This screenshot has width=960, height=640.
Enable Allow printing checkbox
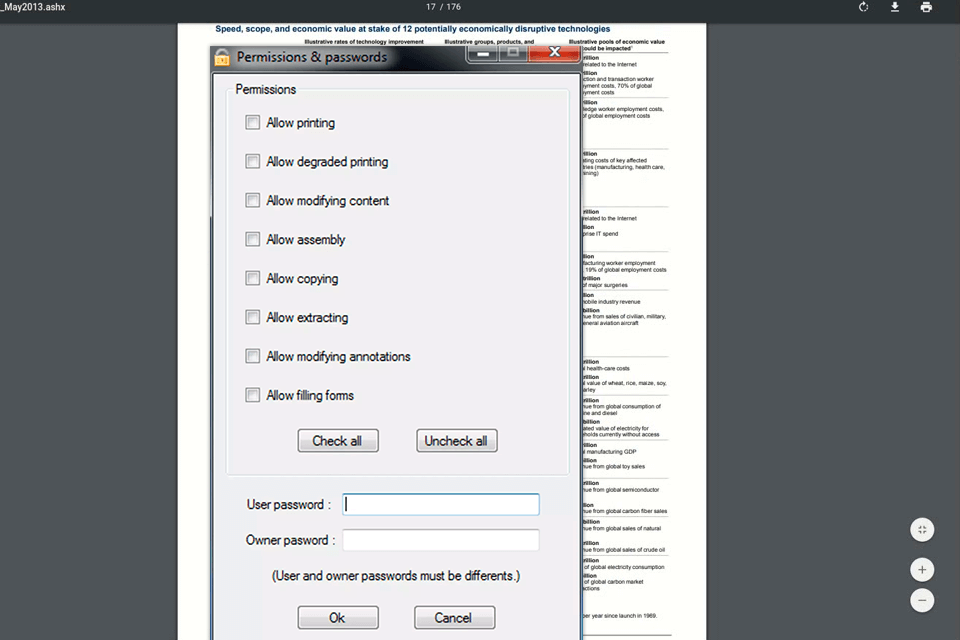(x=252, y=122)
